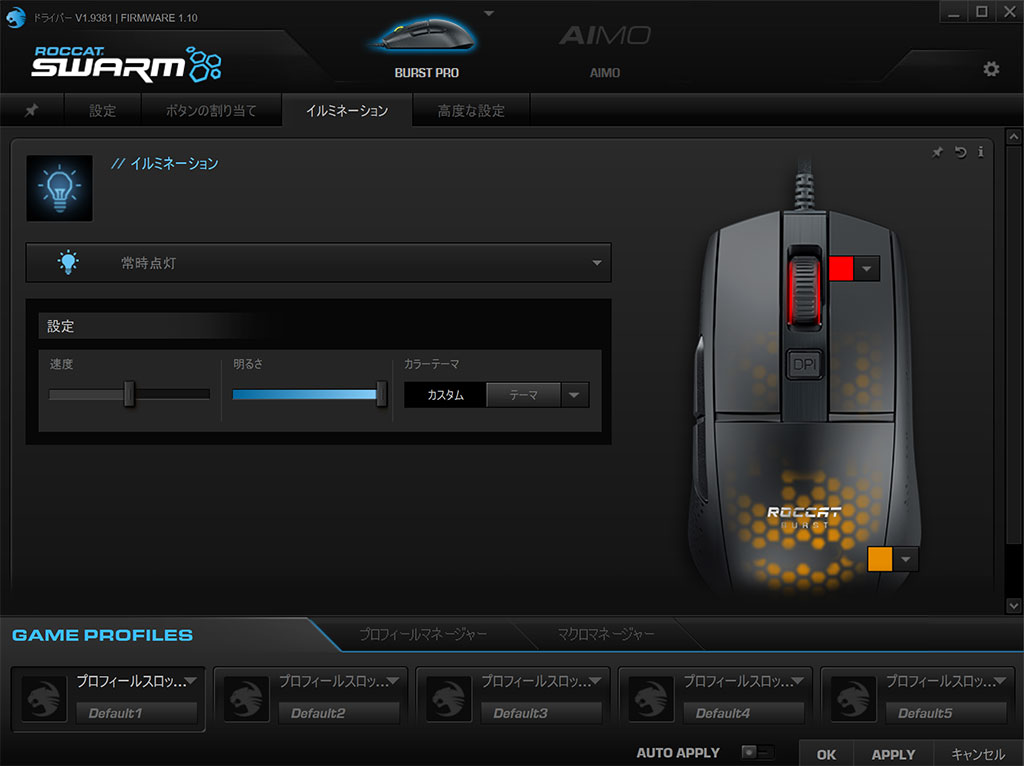Click the pin tab icon
The height and width of the screenshot is (766, 1024).
tap(31, 110)
